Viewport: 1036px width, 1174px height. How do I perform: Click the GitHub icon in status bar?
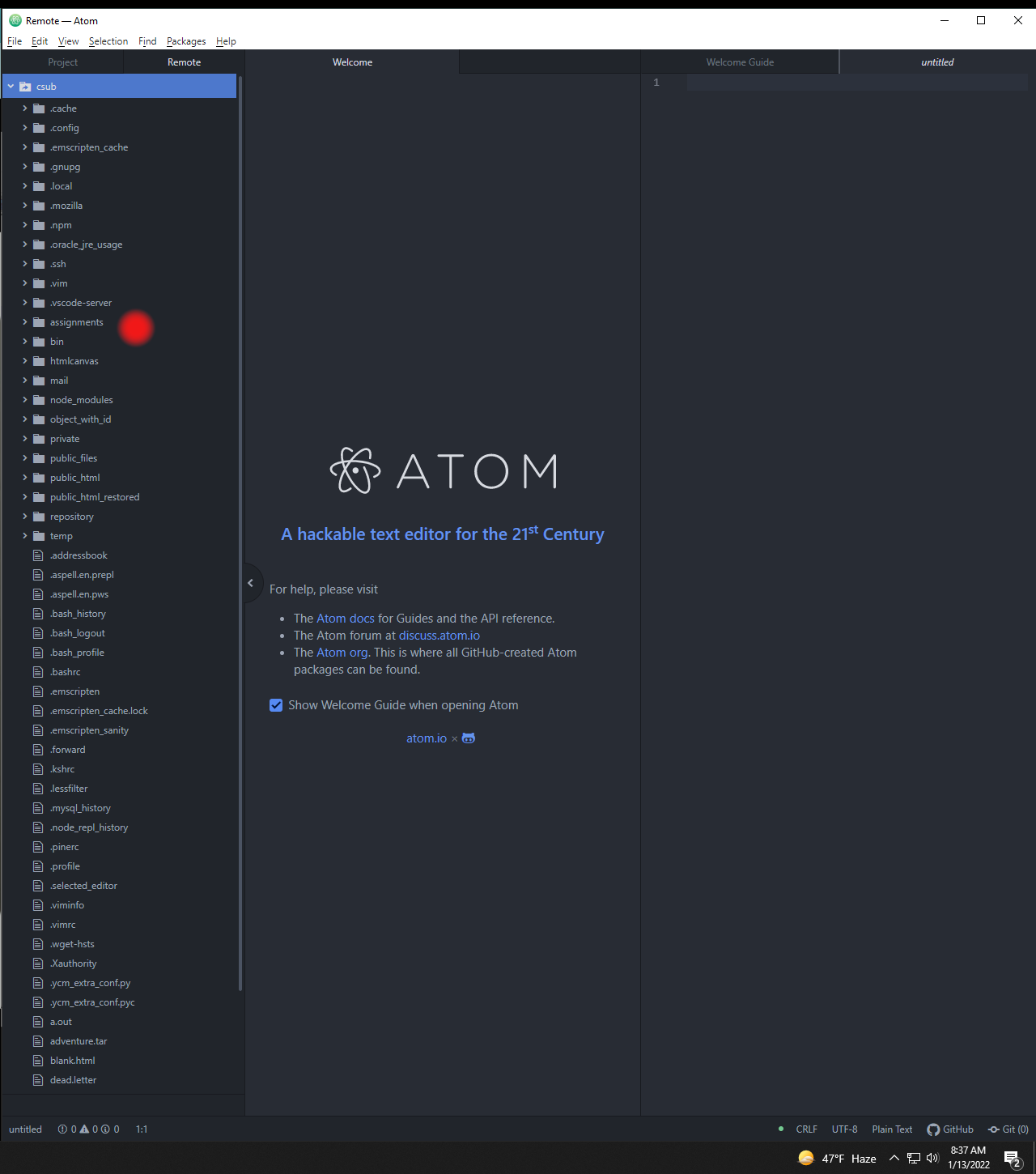coord(933,1129)
